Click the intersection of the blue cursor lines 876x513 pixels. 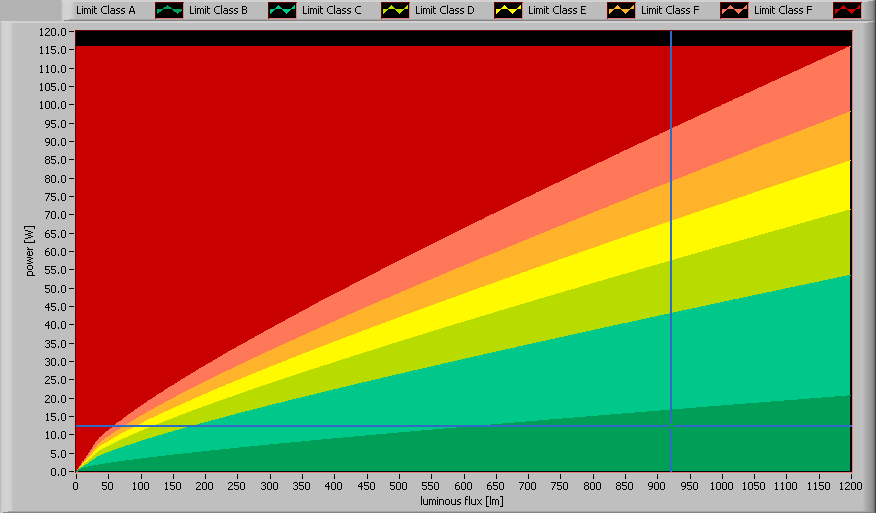pyautogui.click(x=670, y=426)
